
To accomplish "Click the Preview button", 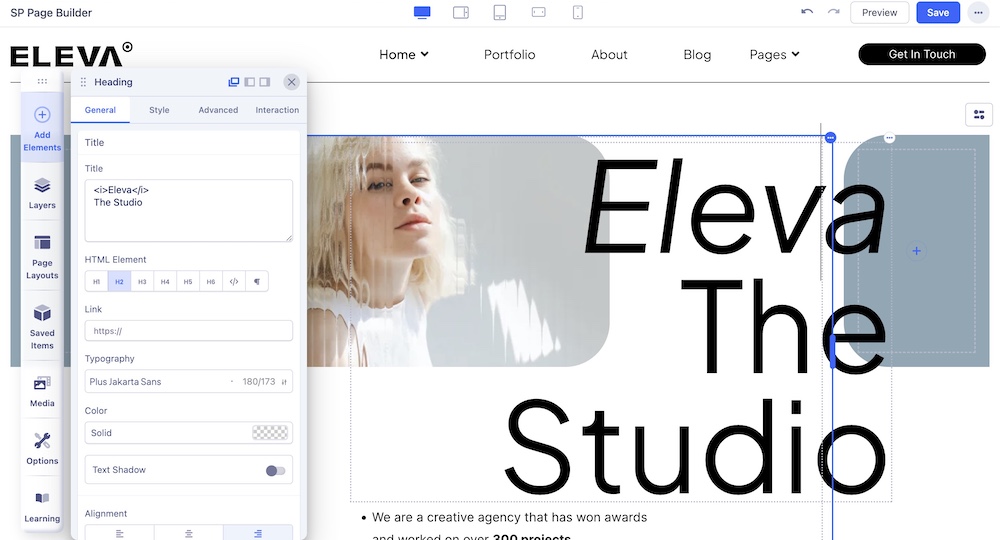I will click(879, 13).
